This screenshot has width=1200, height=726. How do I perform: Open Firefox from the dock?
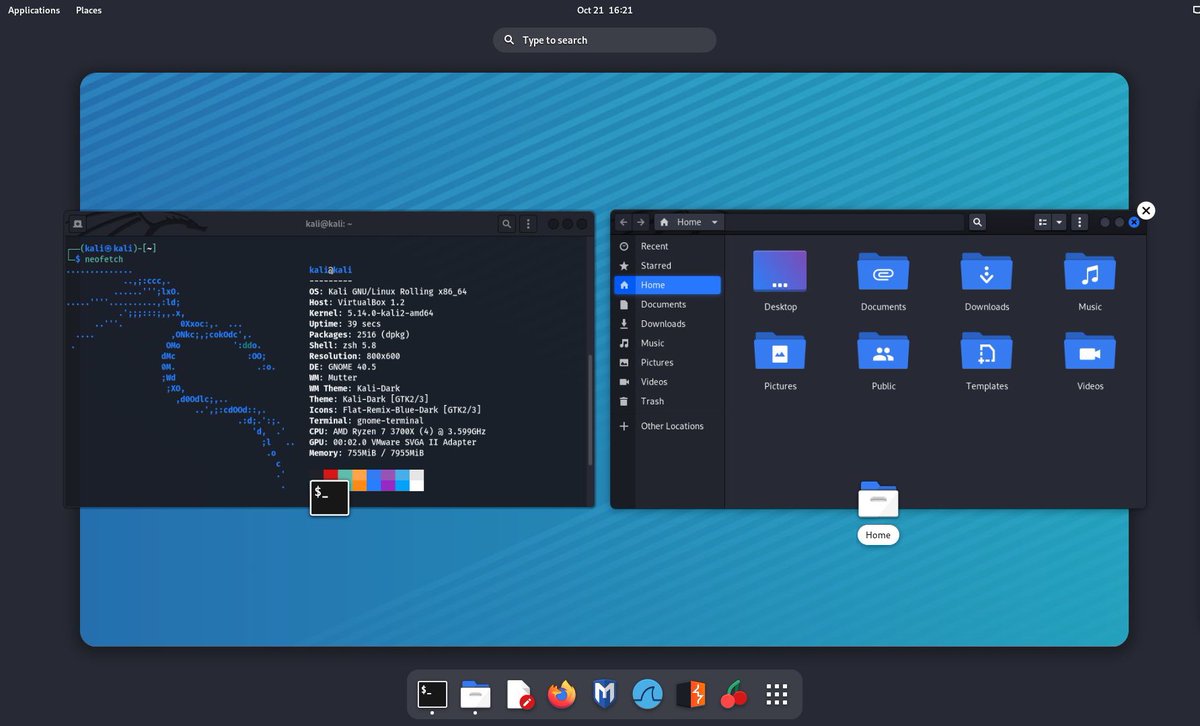click(562, 694)
